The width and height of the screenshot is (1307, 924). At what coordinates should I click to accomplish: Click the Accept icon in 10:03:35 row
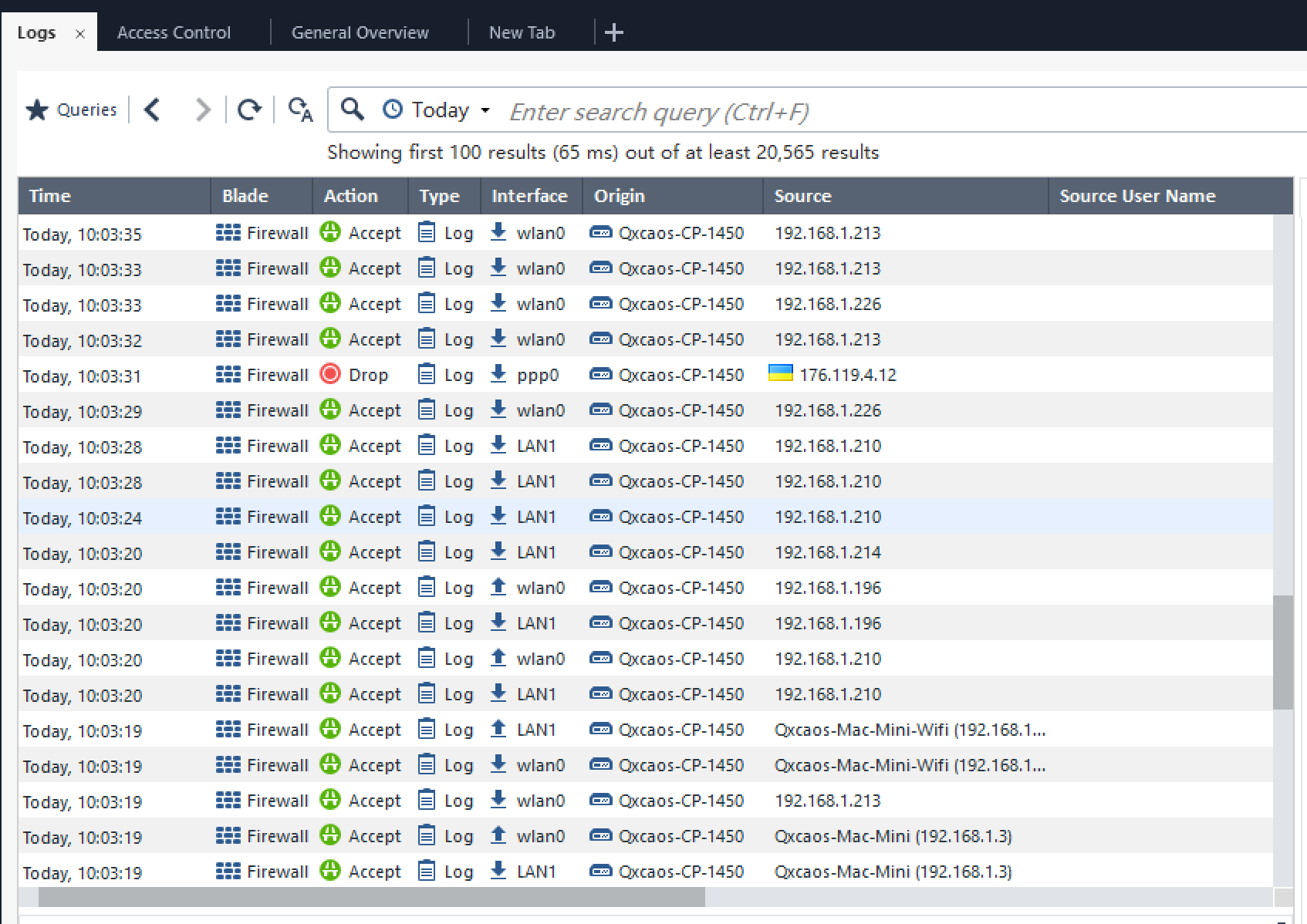coord(330,232)
